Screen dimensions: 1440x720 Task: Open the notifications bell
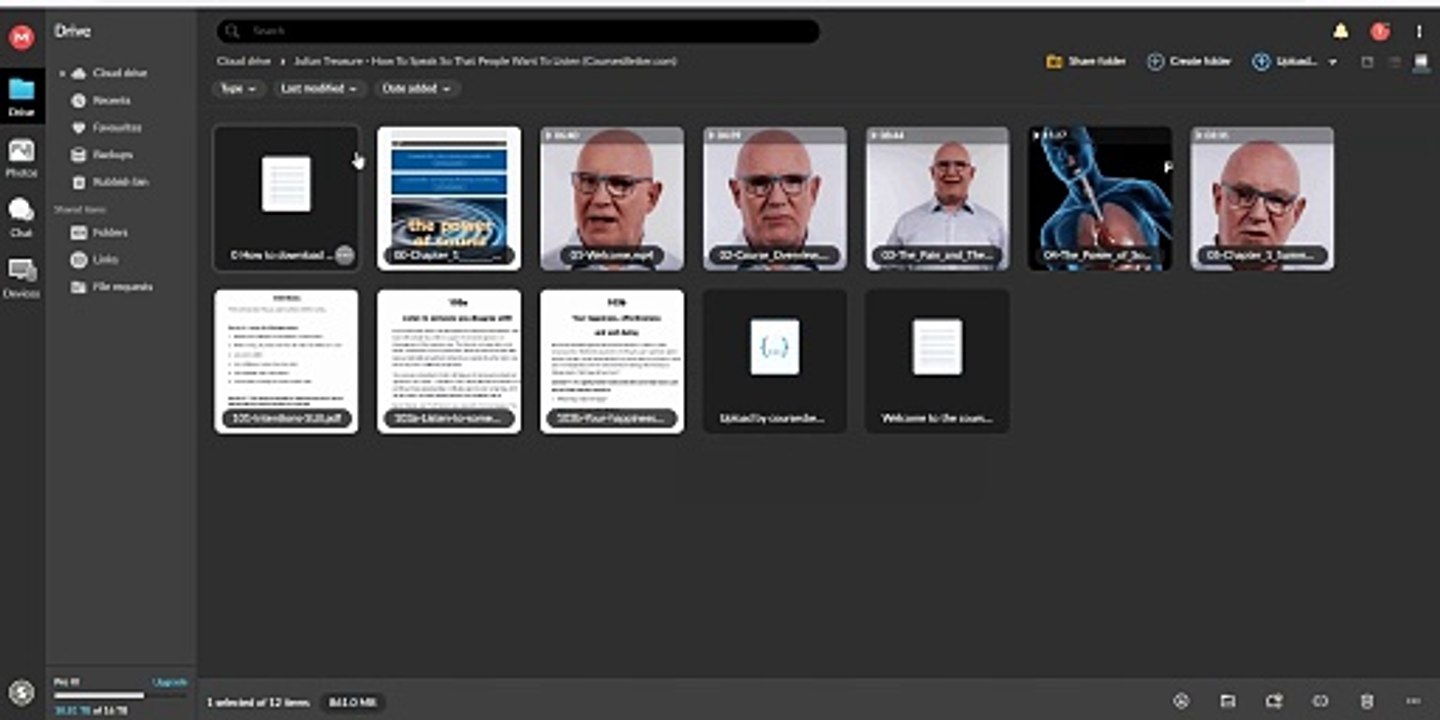click(1340, 32)
